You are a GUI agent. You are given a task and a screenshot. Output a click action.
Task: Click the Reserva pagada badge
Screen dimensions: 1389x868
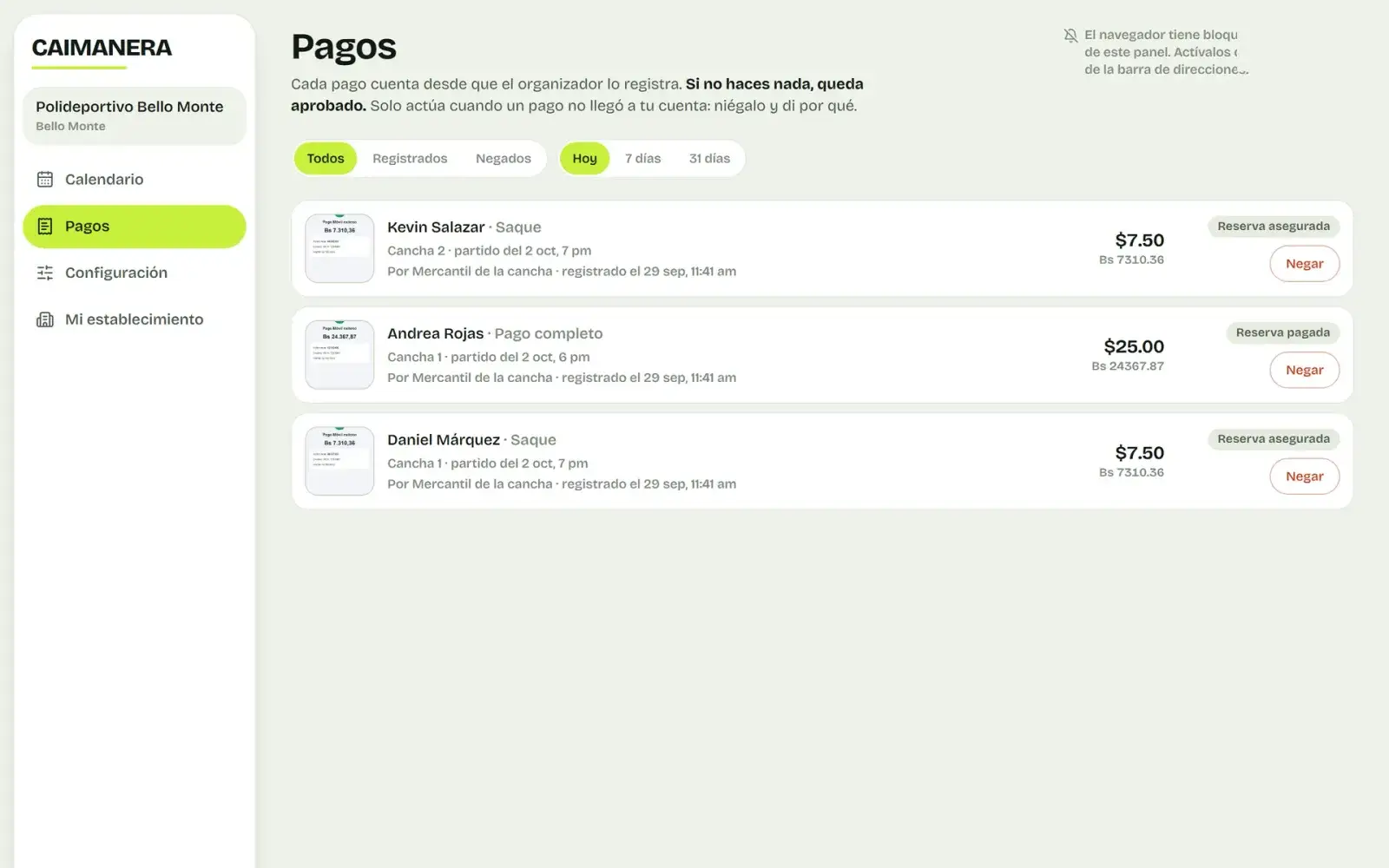pos(1283,332)
